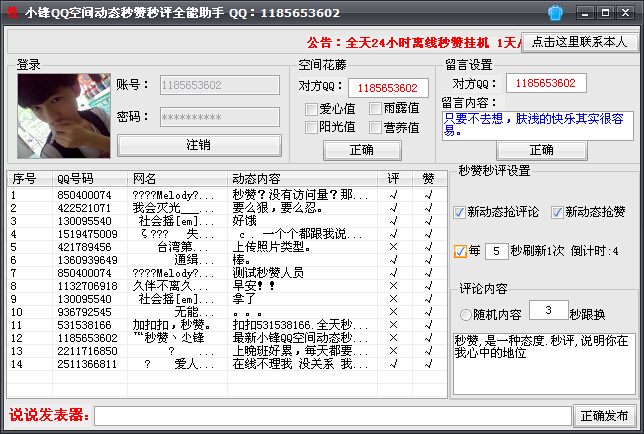Viewport: 644px width, 434px height.
Task: Click the 正确发布 publish button
Action: pyautogui.click(x=604, y=415)
